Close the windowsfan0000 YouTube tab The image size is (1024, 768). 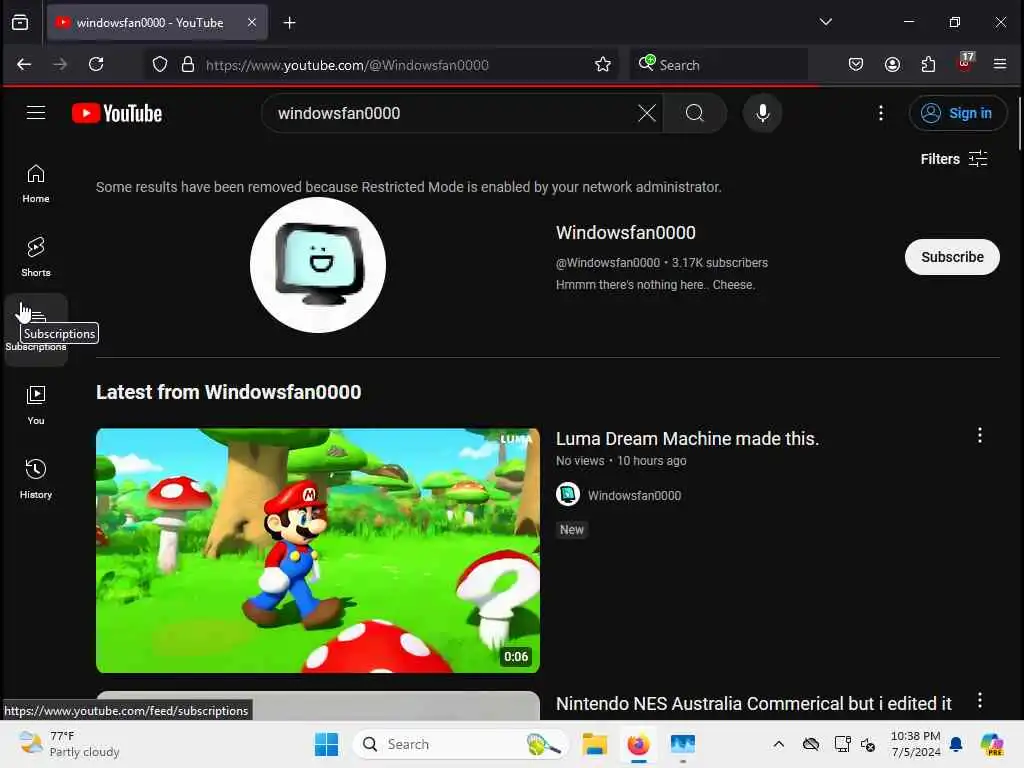tap(252, 22)
